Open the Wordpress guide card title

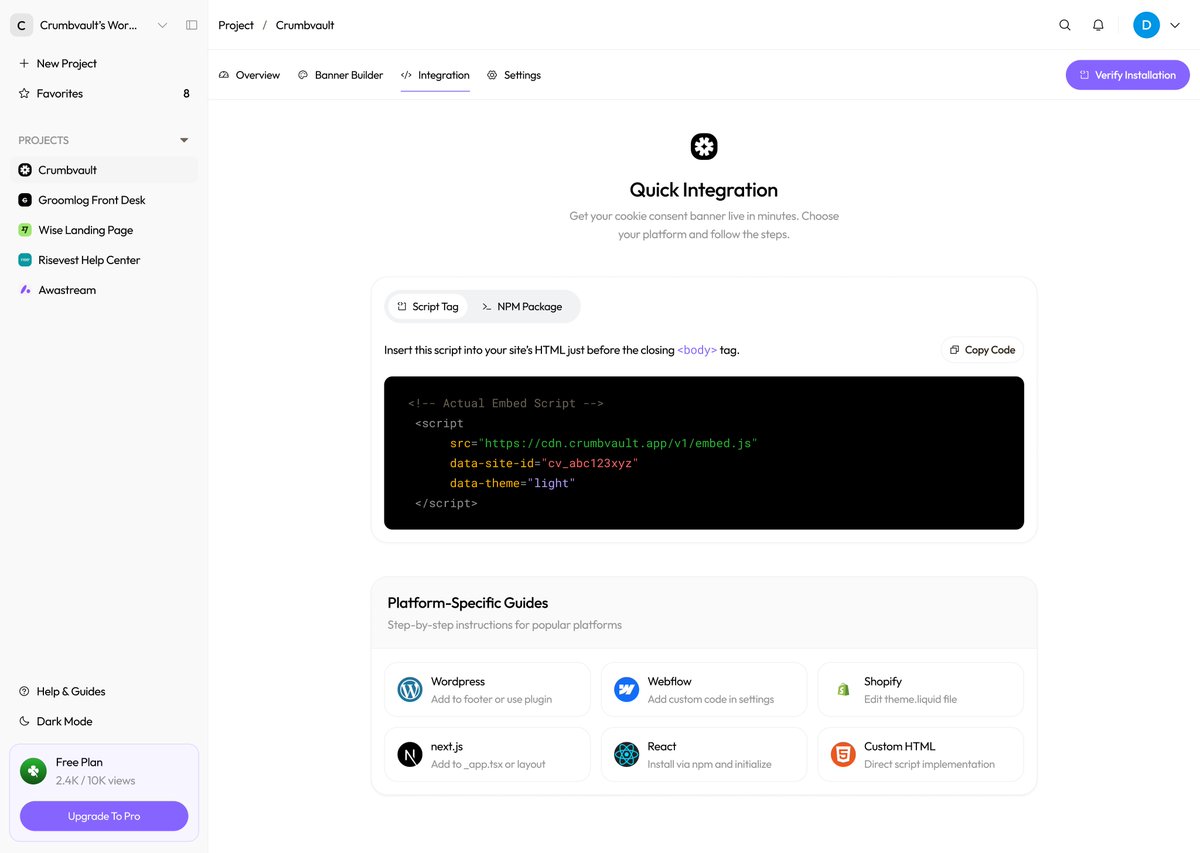[x=458, y=681]
